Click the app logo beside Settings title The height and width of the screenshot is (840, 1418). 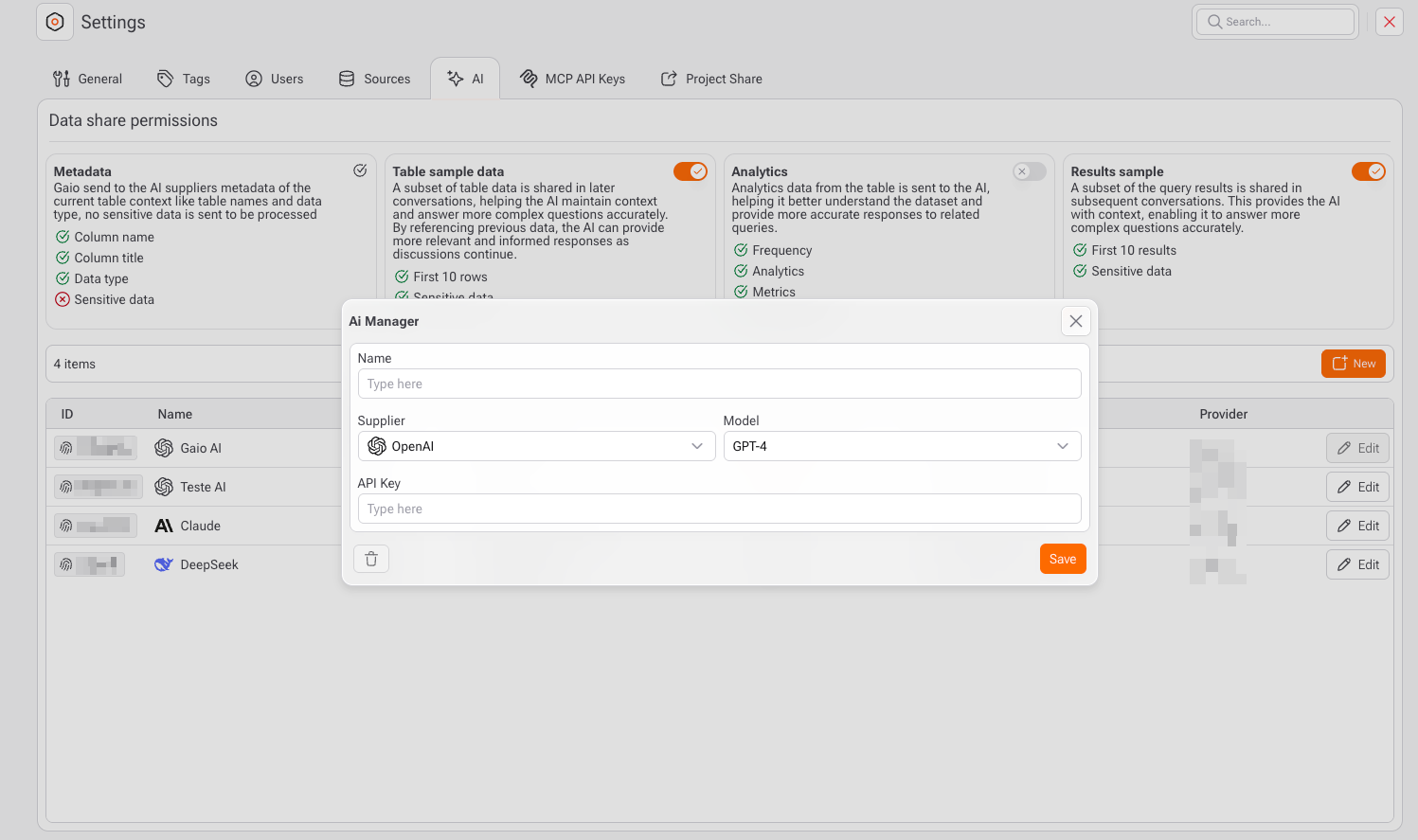click(55, 22)
